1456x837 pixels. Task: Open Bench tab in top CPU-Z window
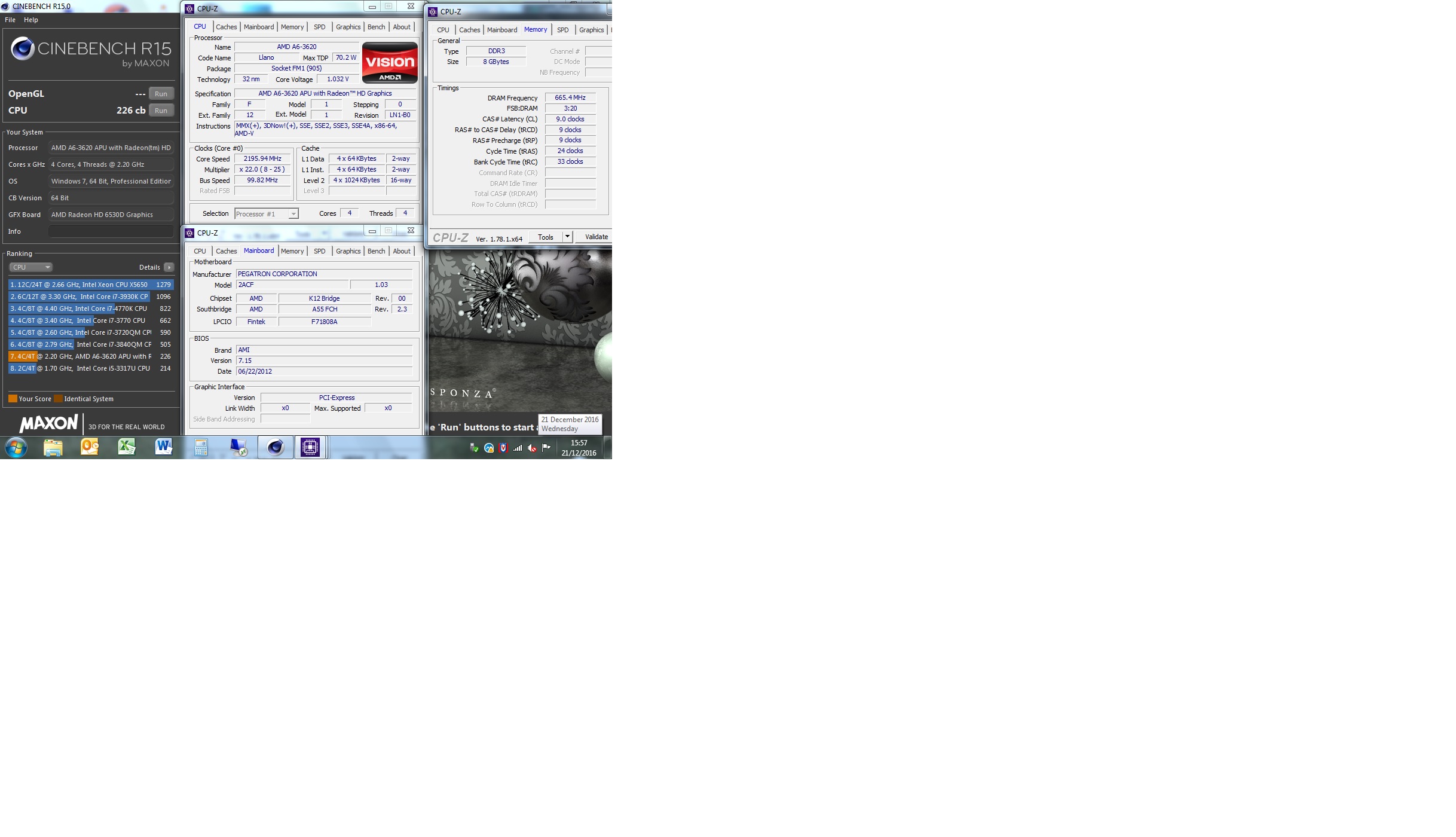click(376, 27)
